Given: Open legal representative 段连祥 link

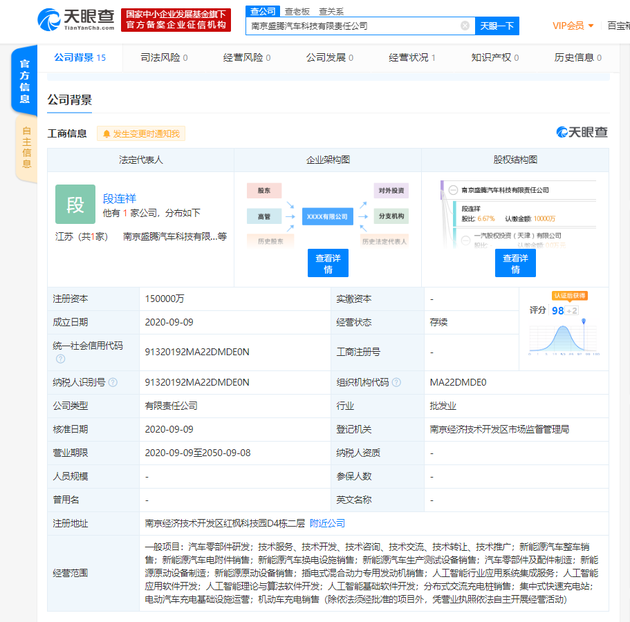Looking at the screenshot, I should click(119, 198).
